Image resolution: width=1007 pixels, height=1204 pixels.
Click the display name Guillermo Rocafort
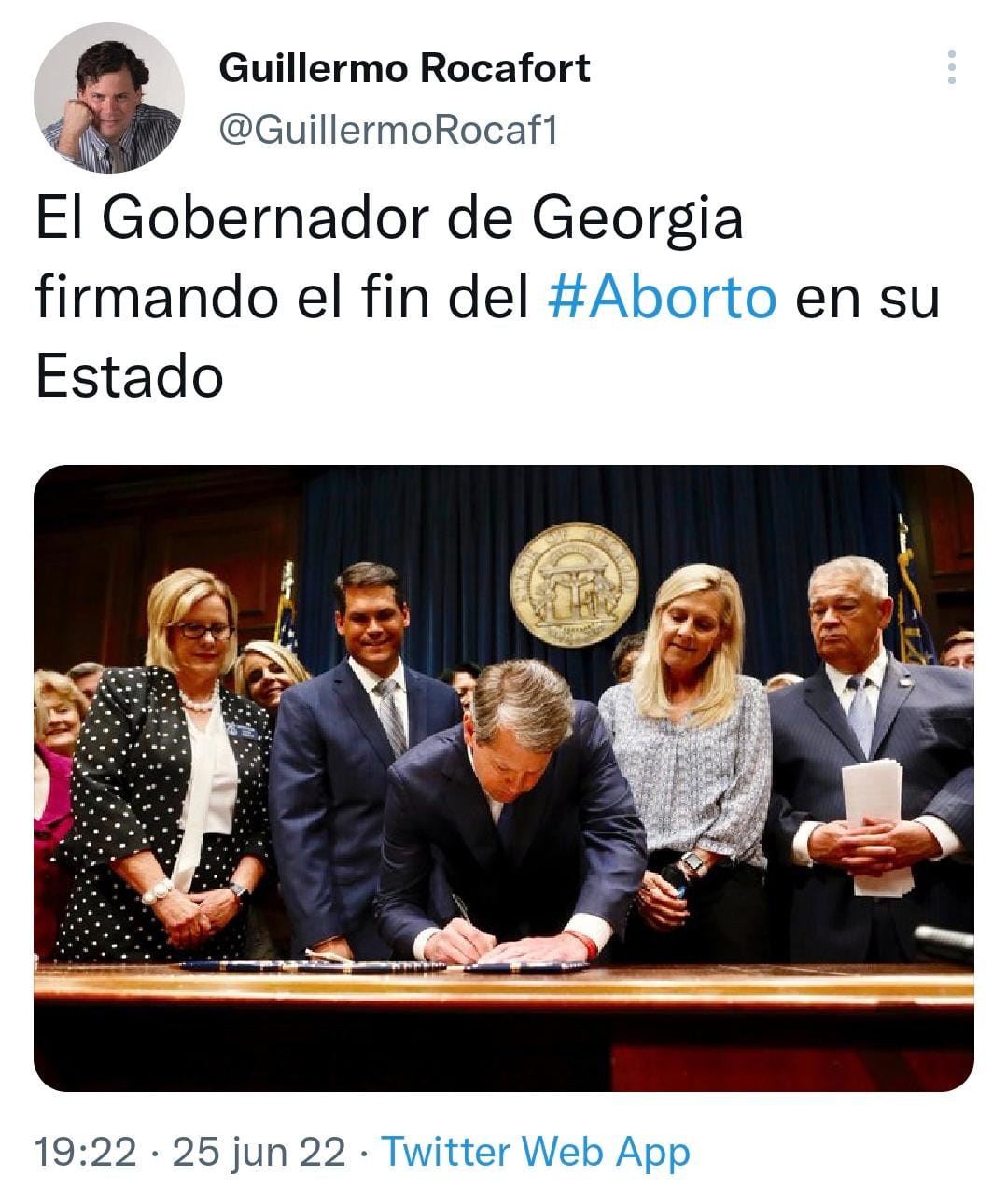tap(404, 68)
